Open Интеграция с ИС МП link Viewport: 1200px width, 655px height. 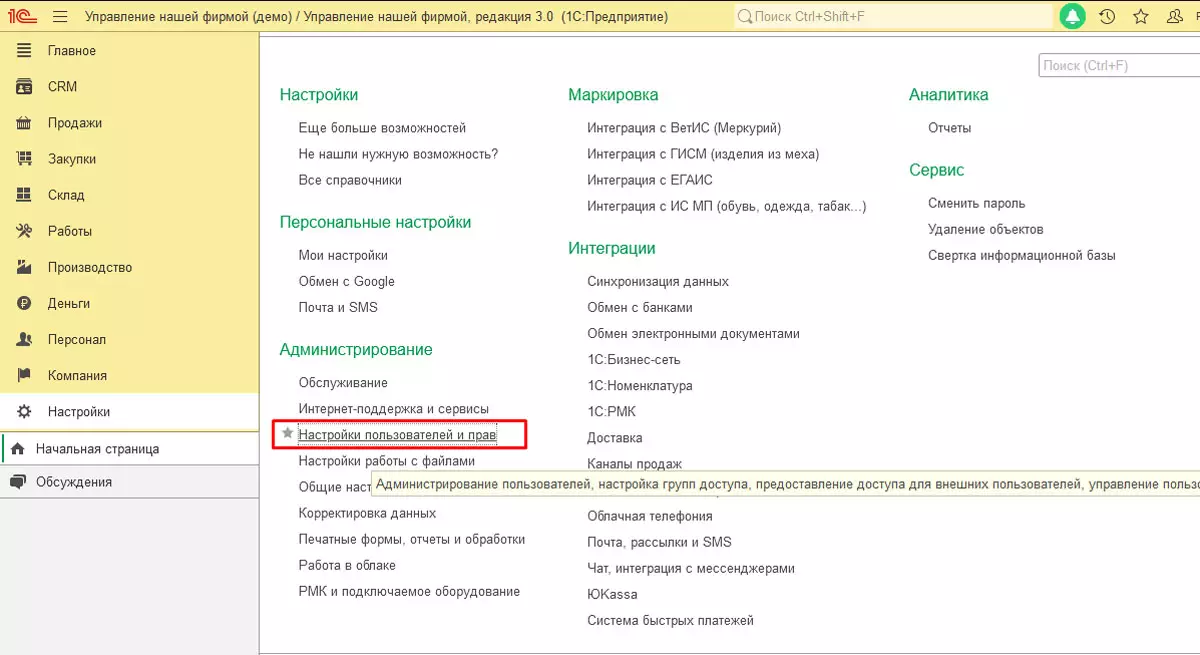pyautogui.click(x=727, y=206)
